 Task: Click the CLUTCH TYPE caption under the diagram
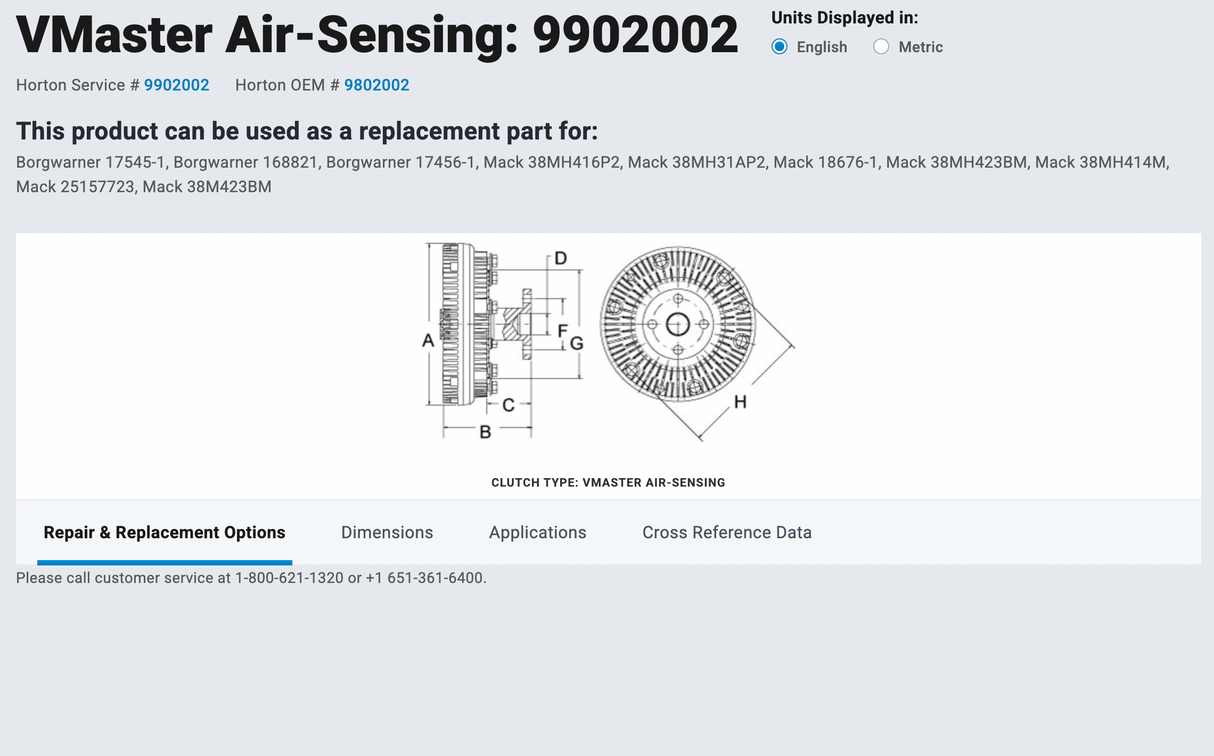coord(608,482)
